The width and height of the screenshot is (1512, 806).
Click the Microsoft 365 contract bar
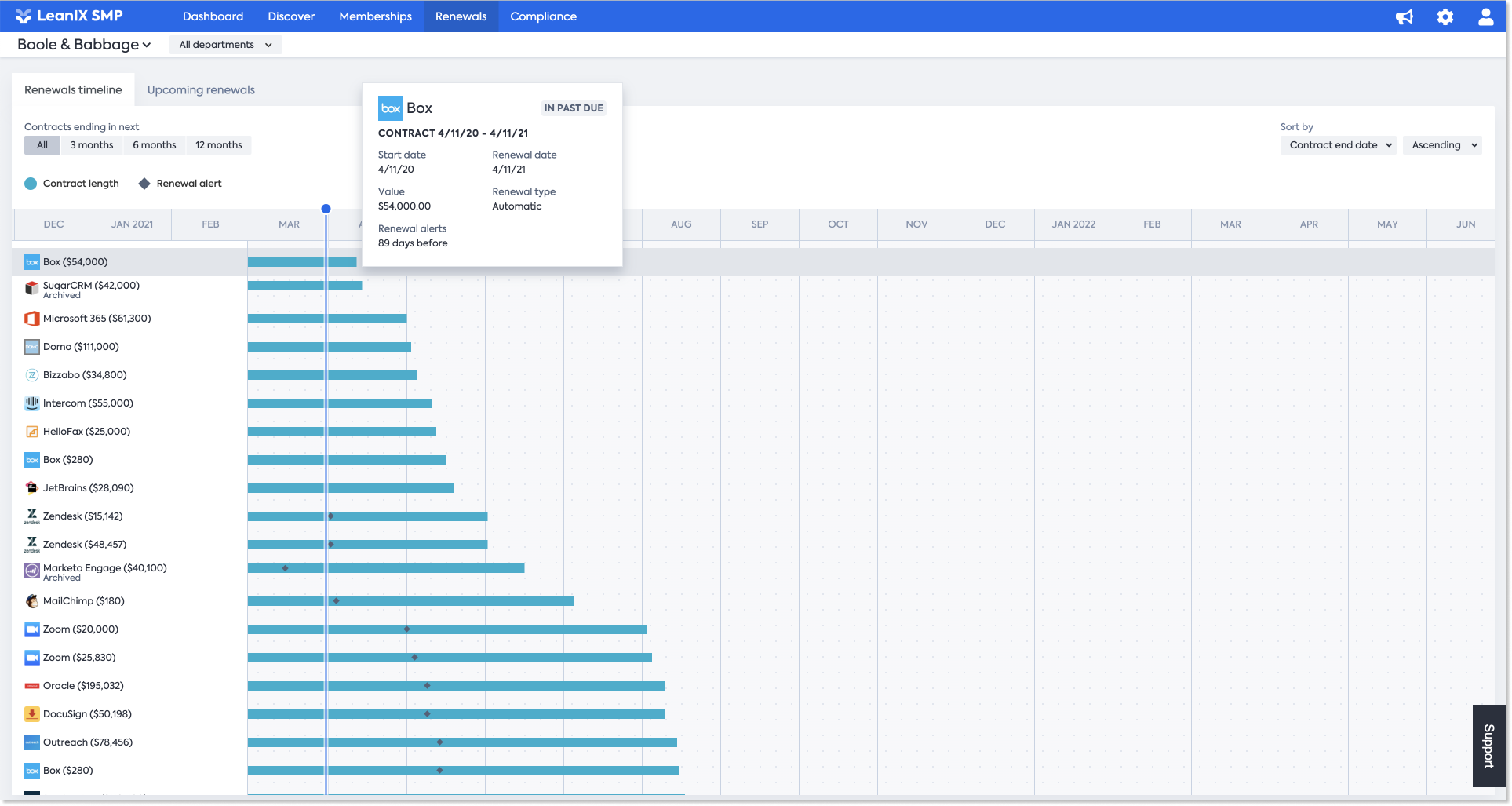pos(327,319)
